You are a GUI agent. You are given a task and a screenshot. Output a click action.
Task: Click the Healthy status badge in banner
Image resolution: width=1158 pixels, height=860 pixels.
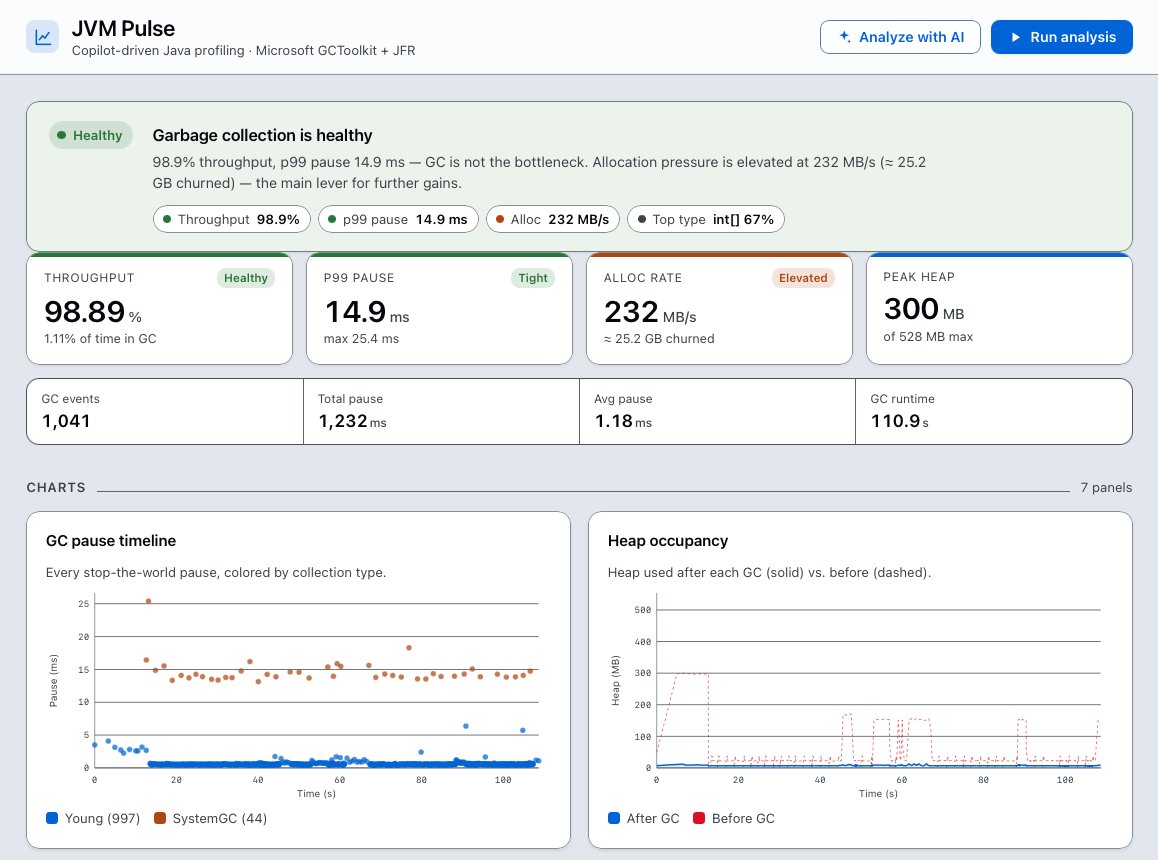click(91, 135)
